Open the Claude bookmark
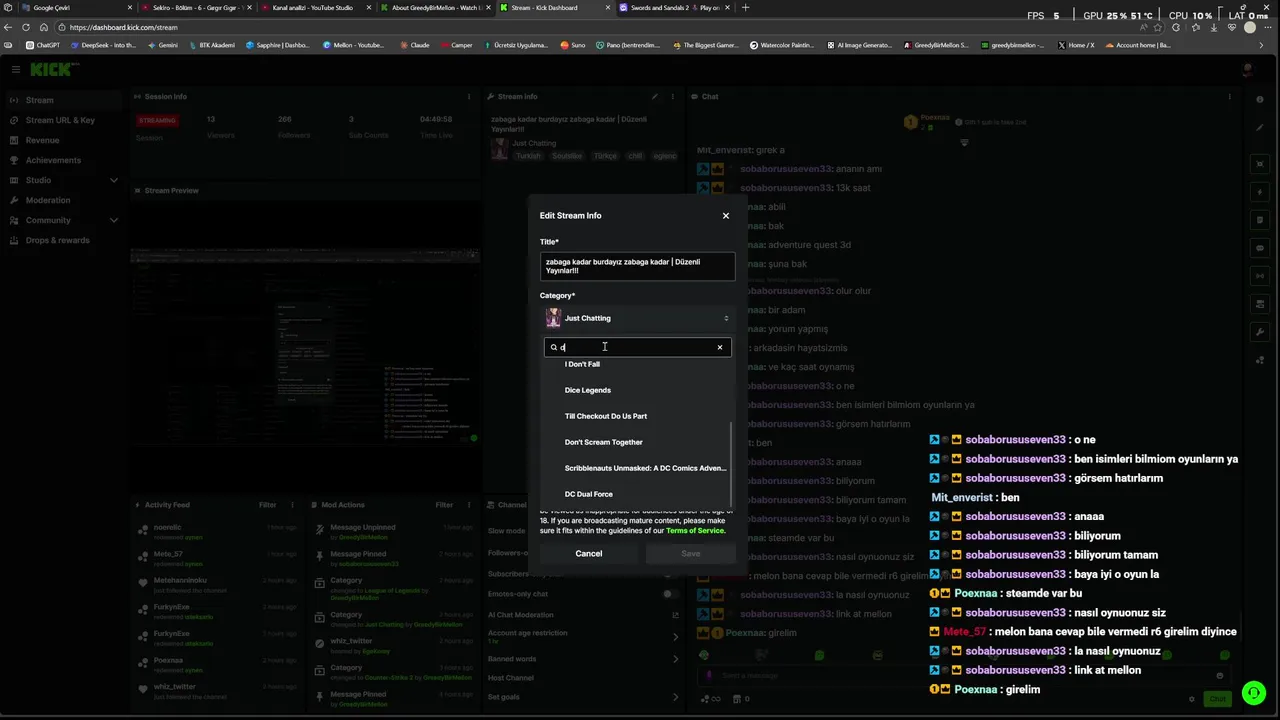 click(x=414, y=45)
